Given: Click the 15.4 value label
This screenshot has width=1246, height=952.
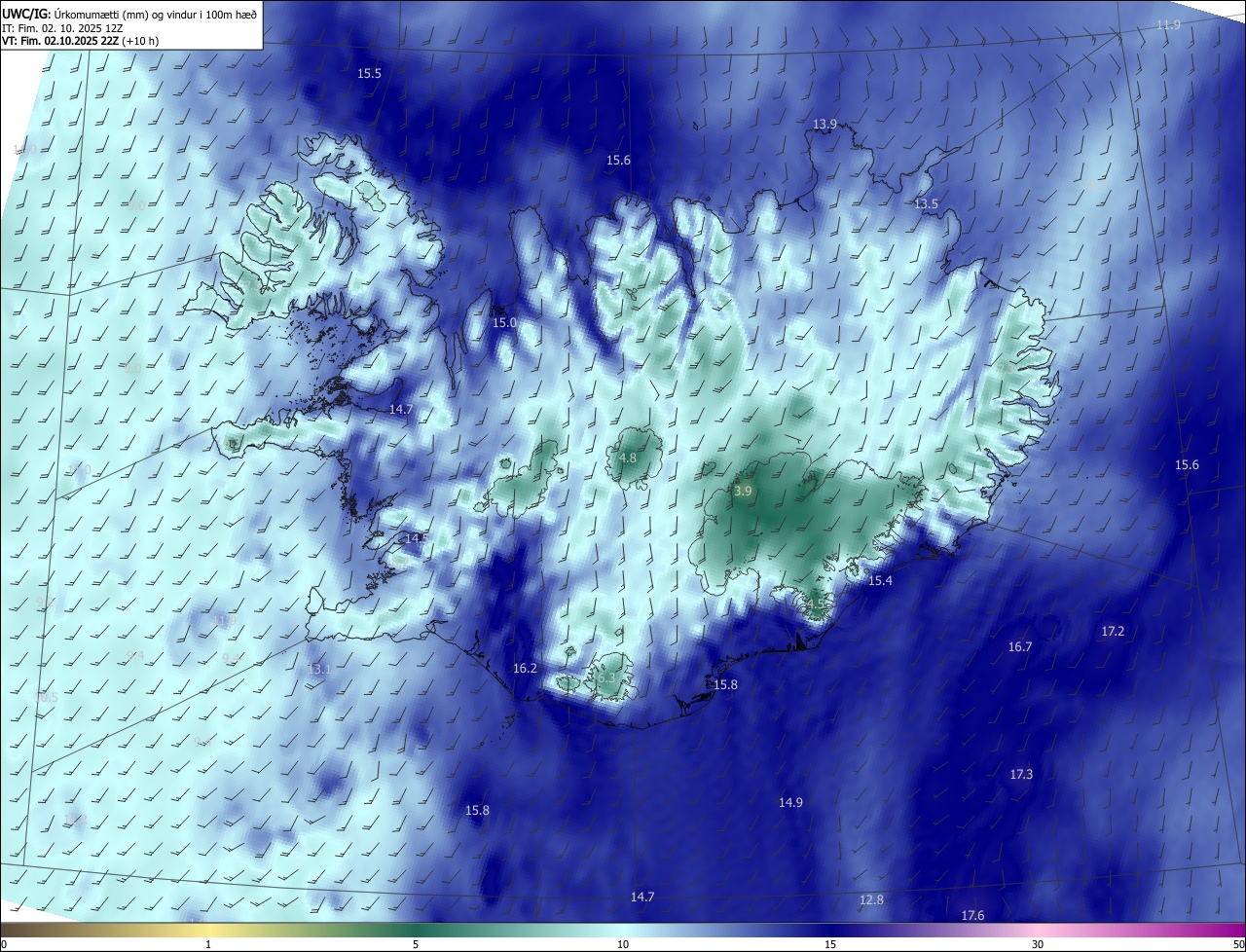Looking at the screenshot, I should pyautogui.click(x=880, y=581).
